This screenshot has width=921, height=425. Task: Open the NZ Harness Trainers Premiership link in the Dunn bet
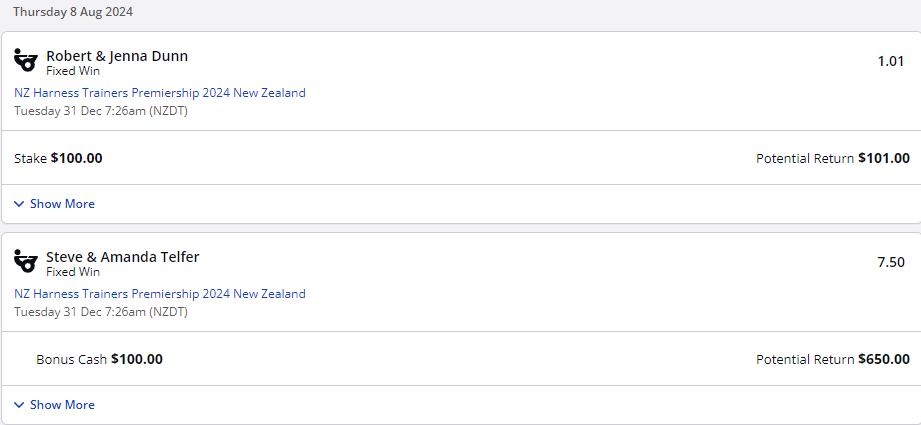(160, 93)
